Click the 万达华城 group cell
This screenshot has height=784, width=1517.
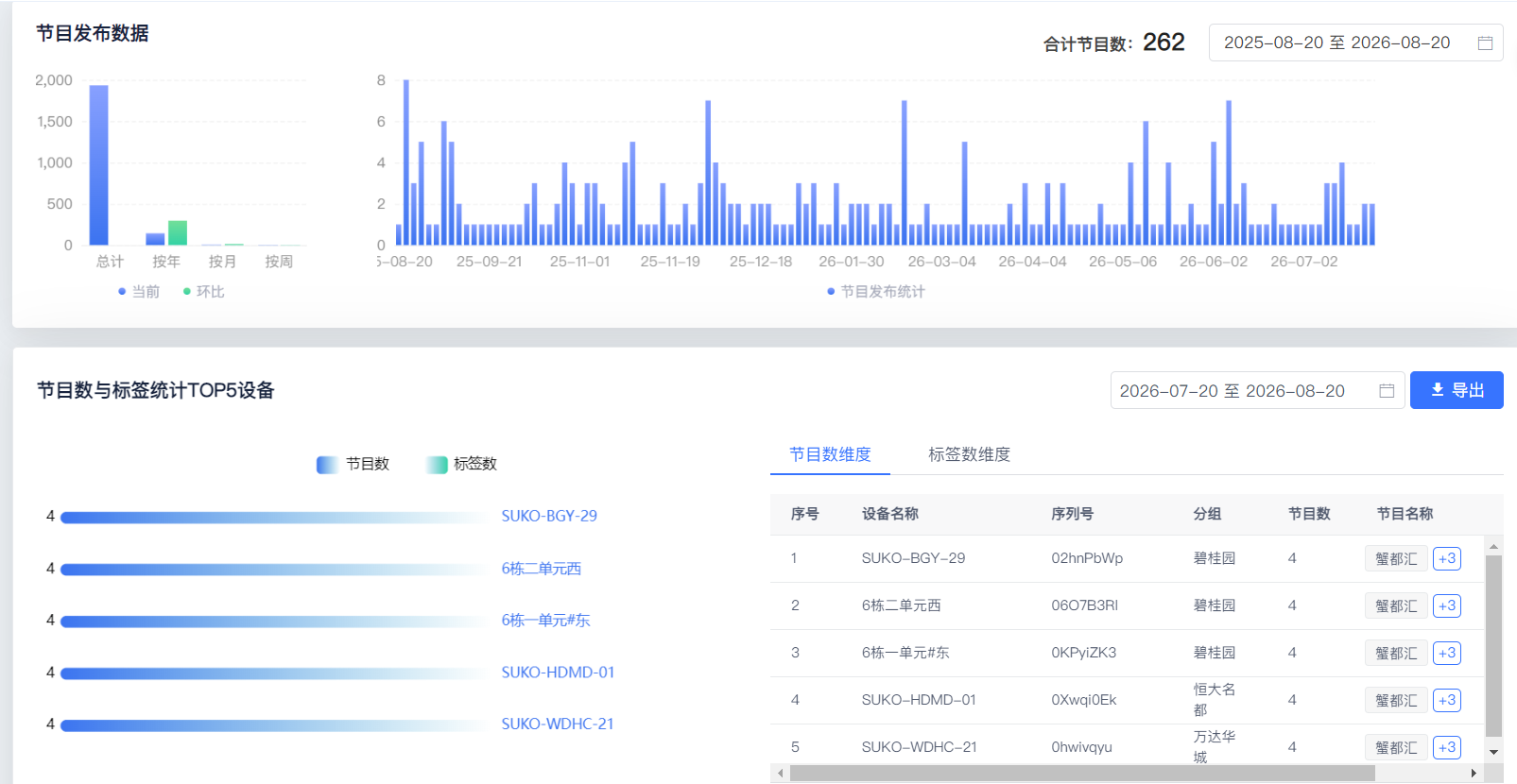point(1215,747)
